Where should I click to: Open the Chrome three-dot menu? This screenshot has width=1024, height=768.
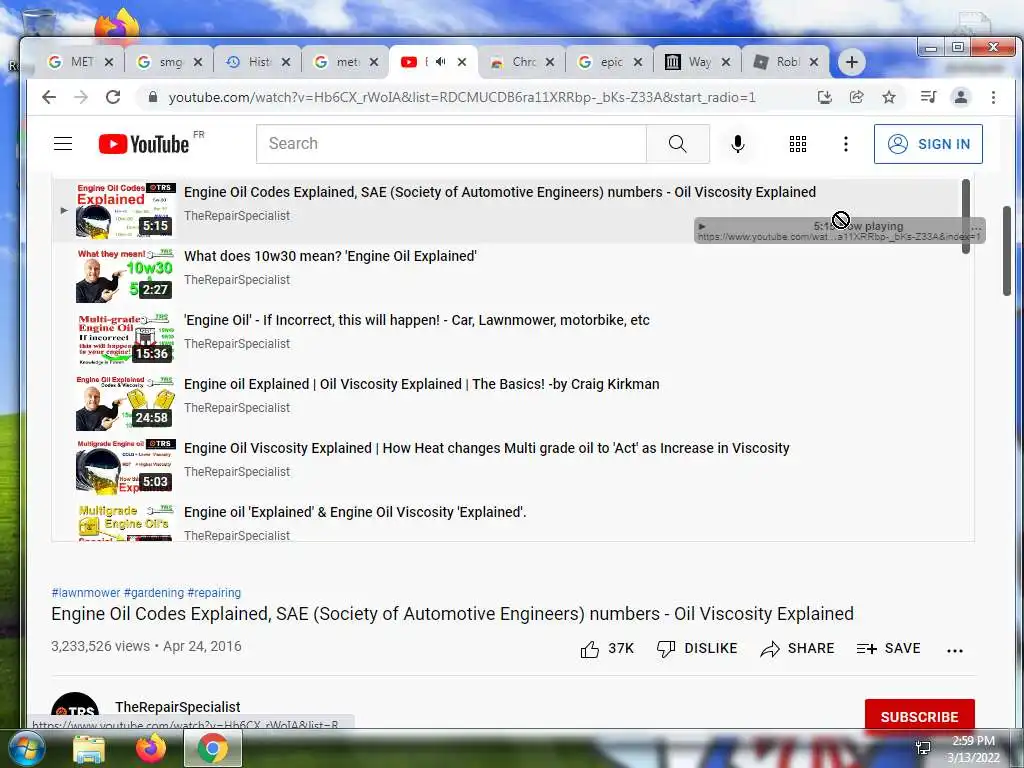993,97
